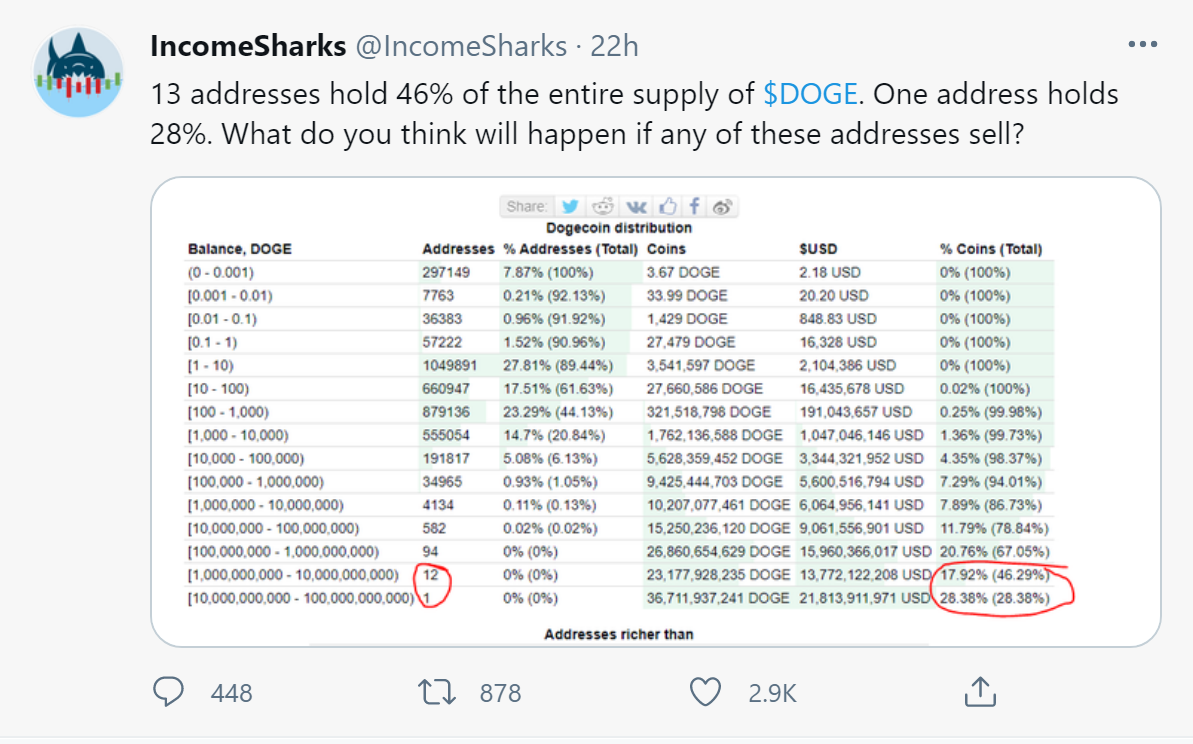Click the Facebook share icon in image
This screenshot has width=1193, height=744.
coord(695,207)
